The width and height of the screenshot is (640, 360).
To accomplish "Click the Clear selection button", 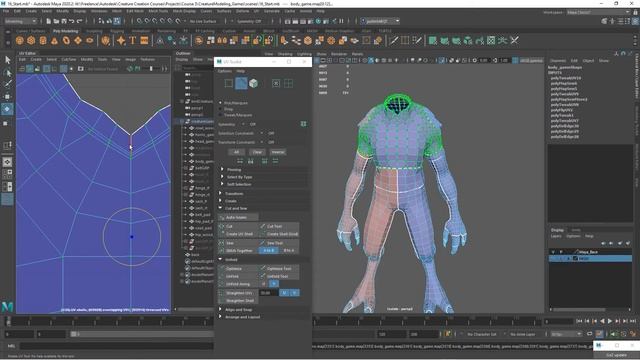I will [x=257, y=152].
